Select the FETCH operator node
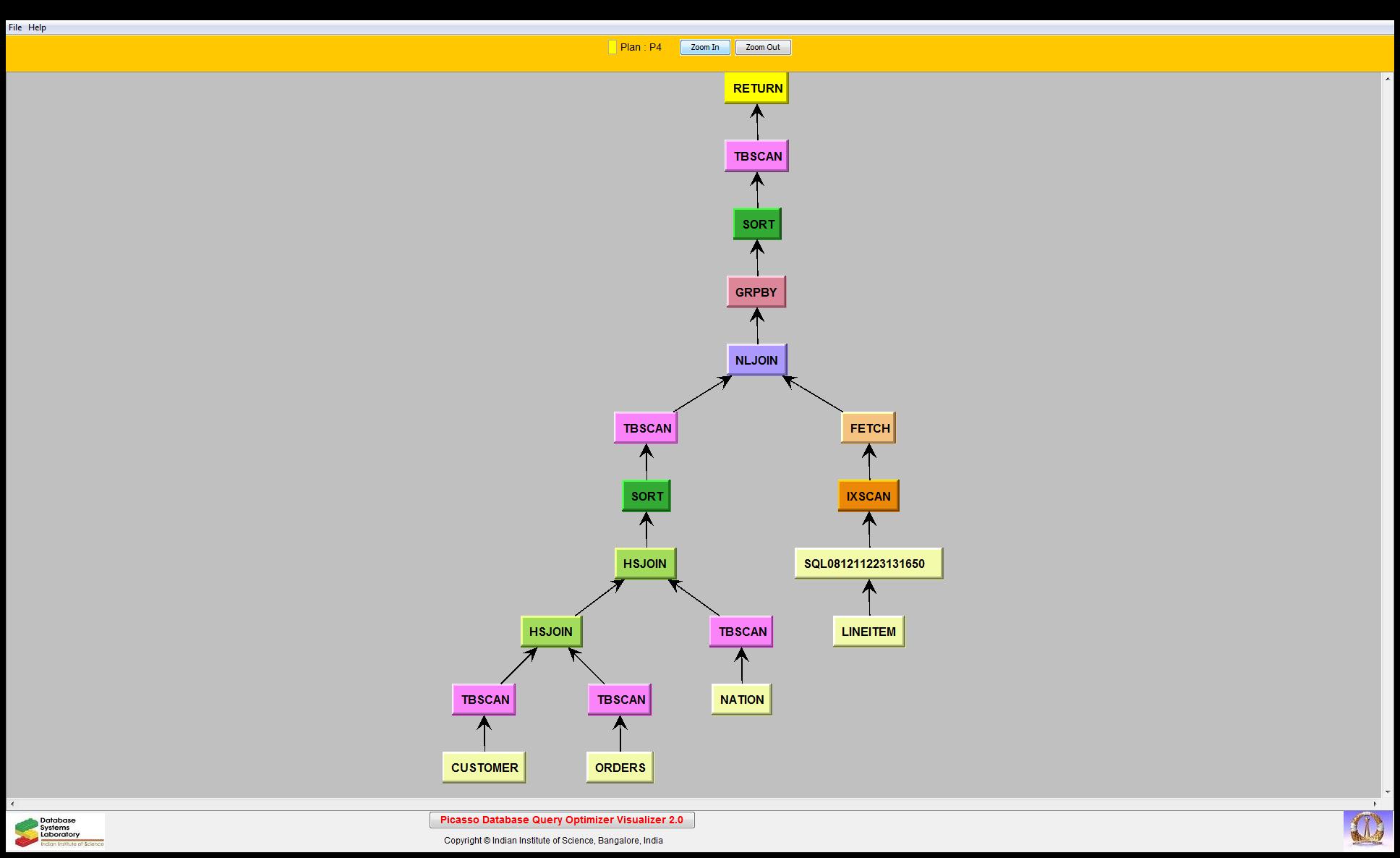 [868, 428]
